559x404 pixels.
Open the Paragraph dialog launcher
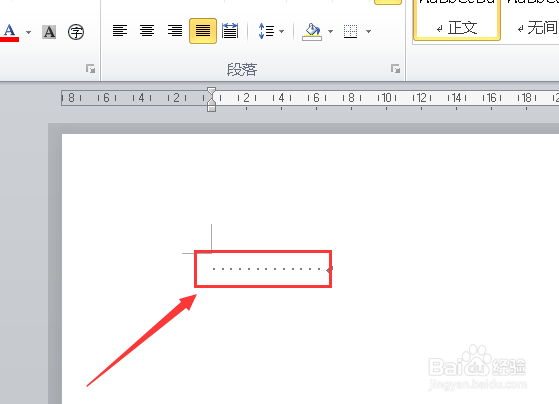coord(395,68)
